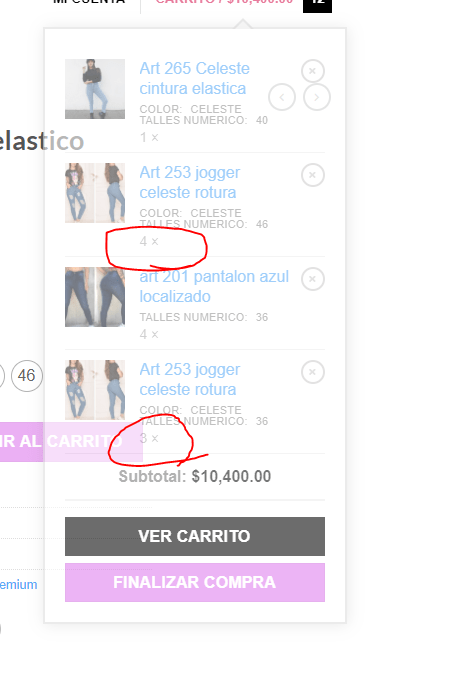Select size 46 option circle
The image size is (466, 689).
coord(27,376)
